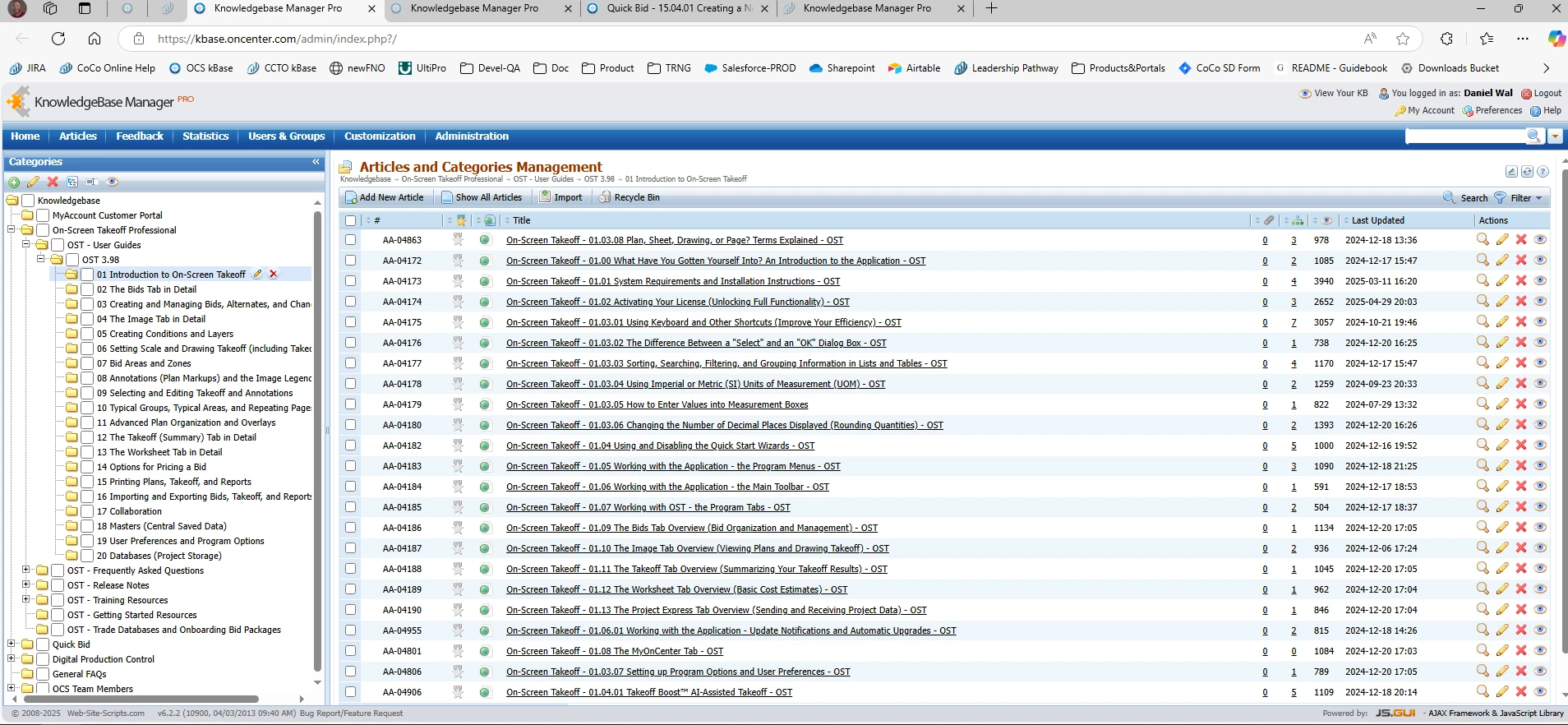The image size is (1568, 725).
Task: Switch to Quick Bid browser tab
Action: tap(678, 9)
